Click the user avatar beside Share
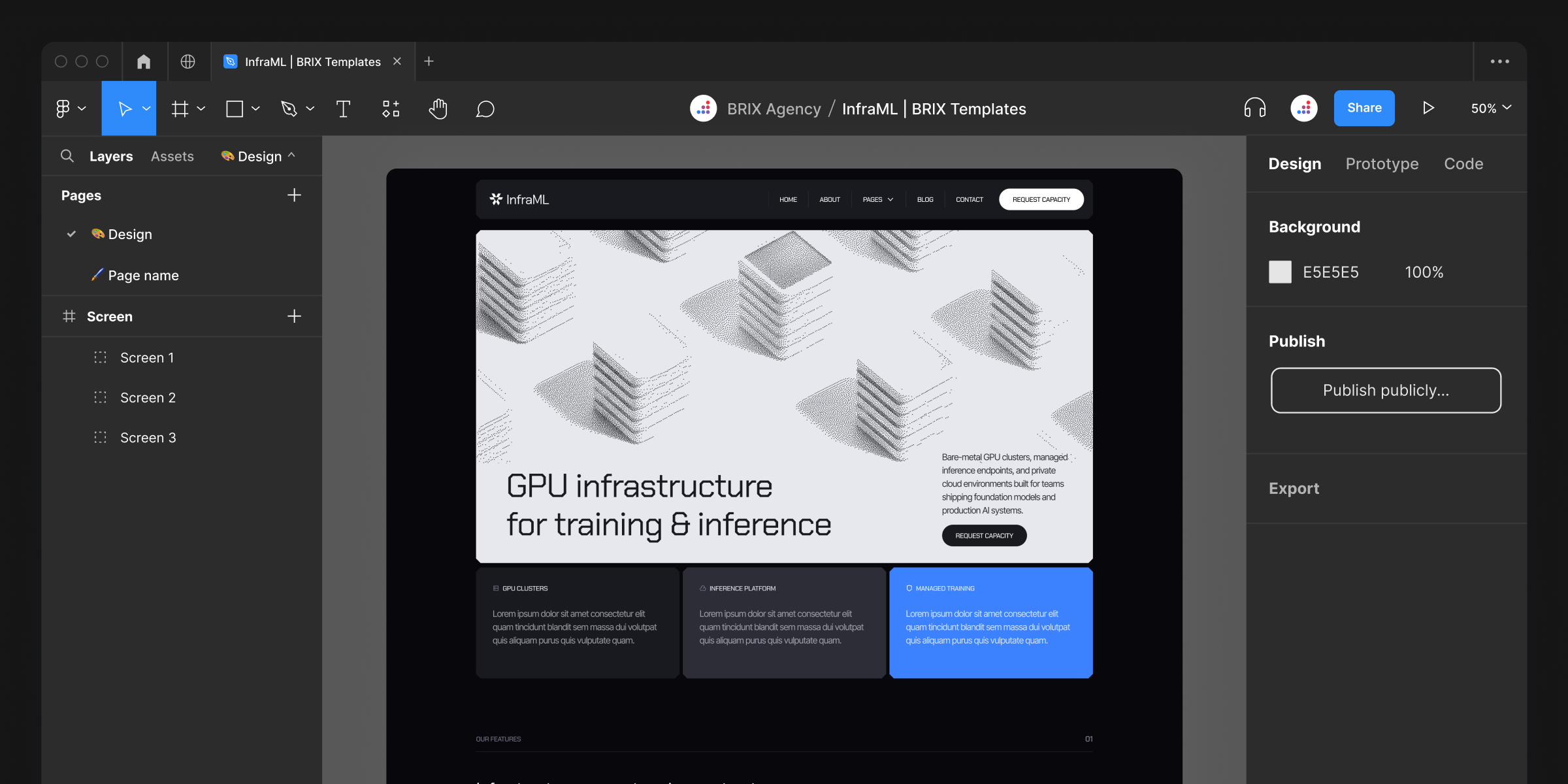 pyautogui.click(x=1304, y=108)
